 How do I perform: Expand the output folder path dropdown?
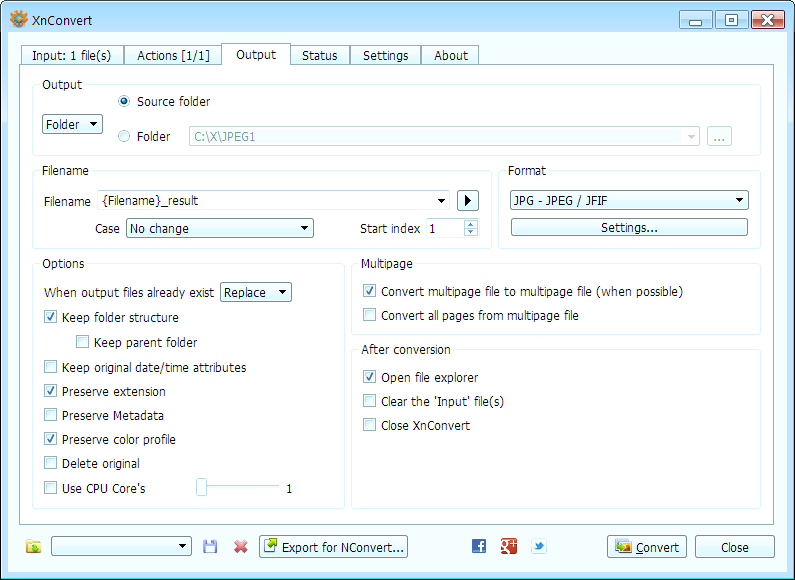coord(691,136)
